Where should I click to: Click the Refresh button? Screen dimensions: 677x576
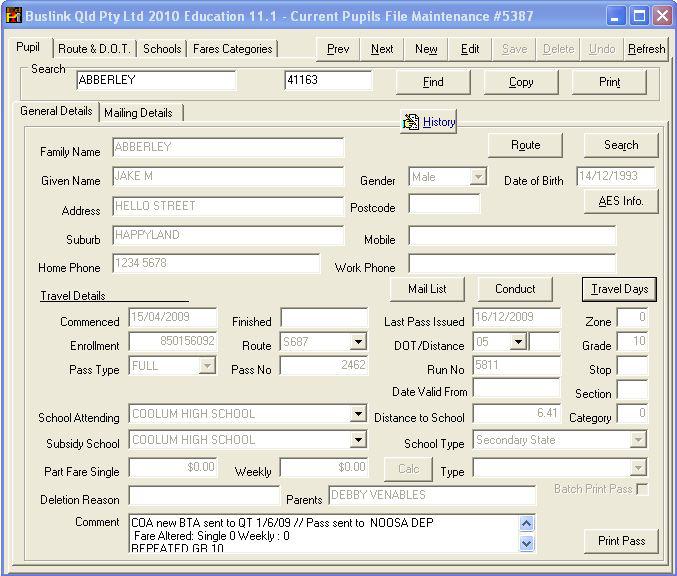pyautogui.click(x=646, y=49)
